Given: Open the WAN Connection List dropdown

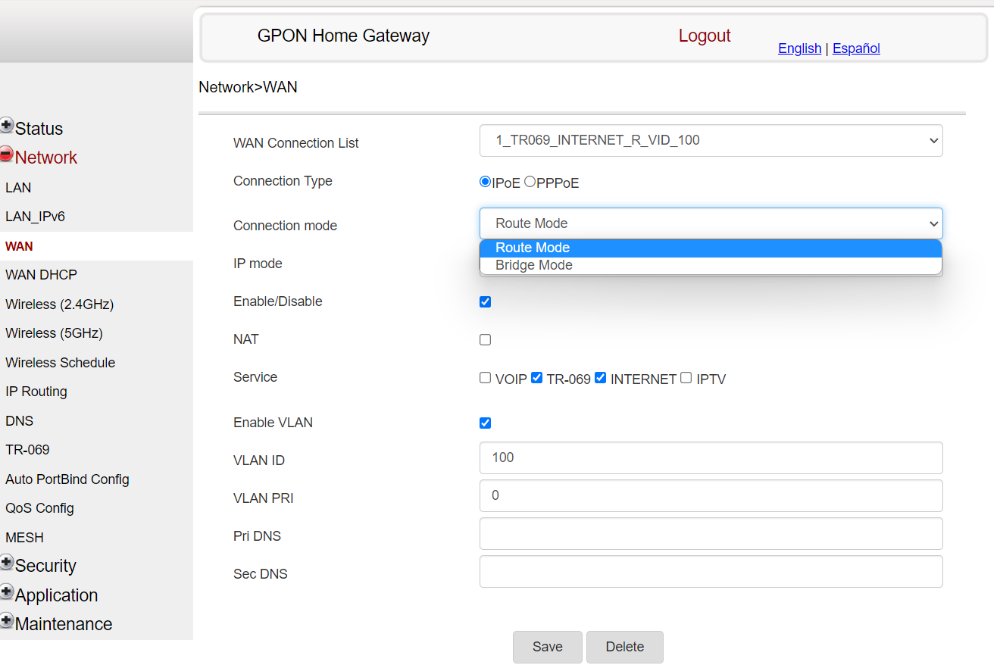Looking at the screenshot, I should 711,140.
